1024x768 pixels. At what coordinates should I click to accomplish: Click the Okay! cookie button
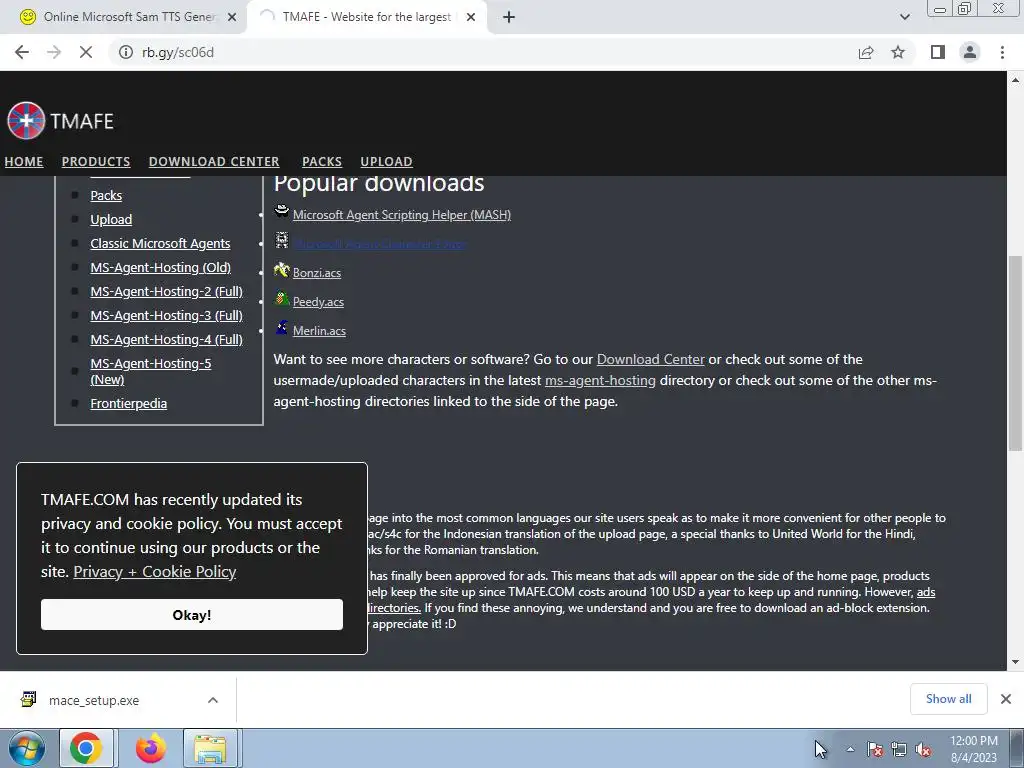(x=192, y=615)
